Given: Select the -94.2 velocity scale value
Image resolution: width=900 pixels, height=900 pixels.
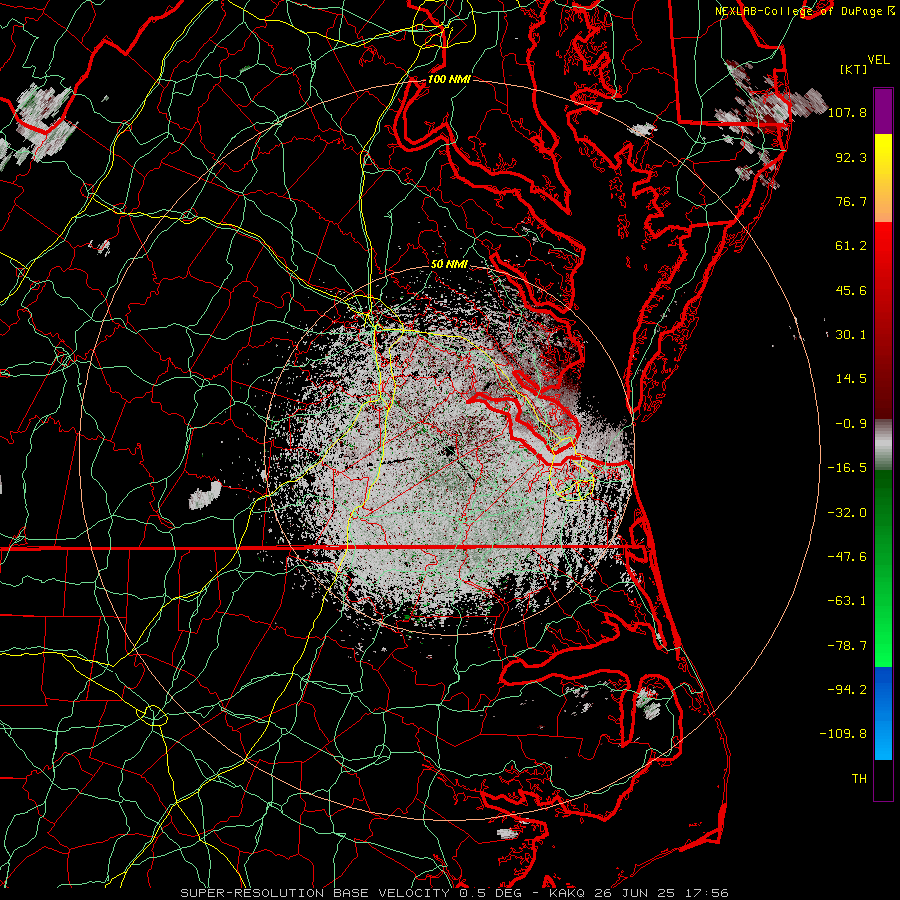Looking at the screenshot, I should coord(847,689).
